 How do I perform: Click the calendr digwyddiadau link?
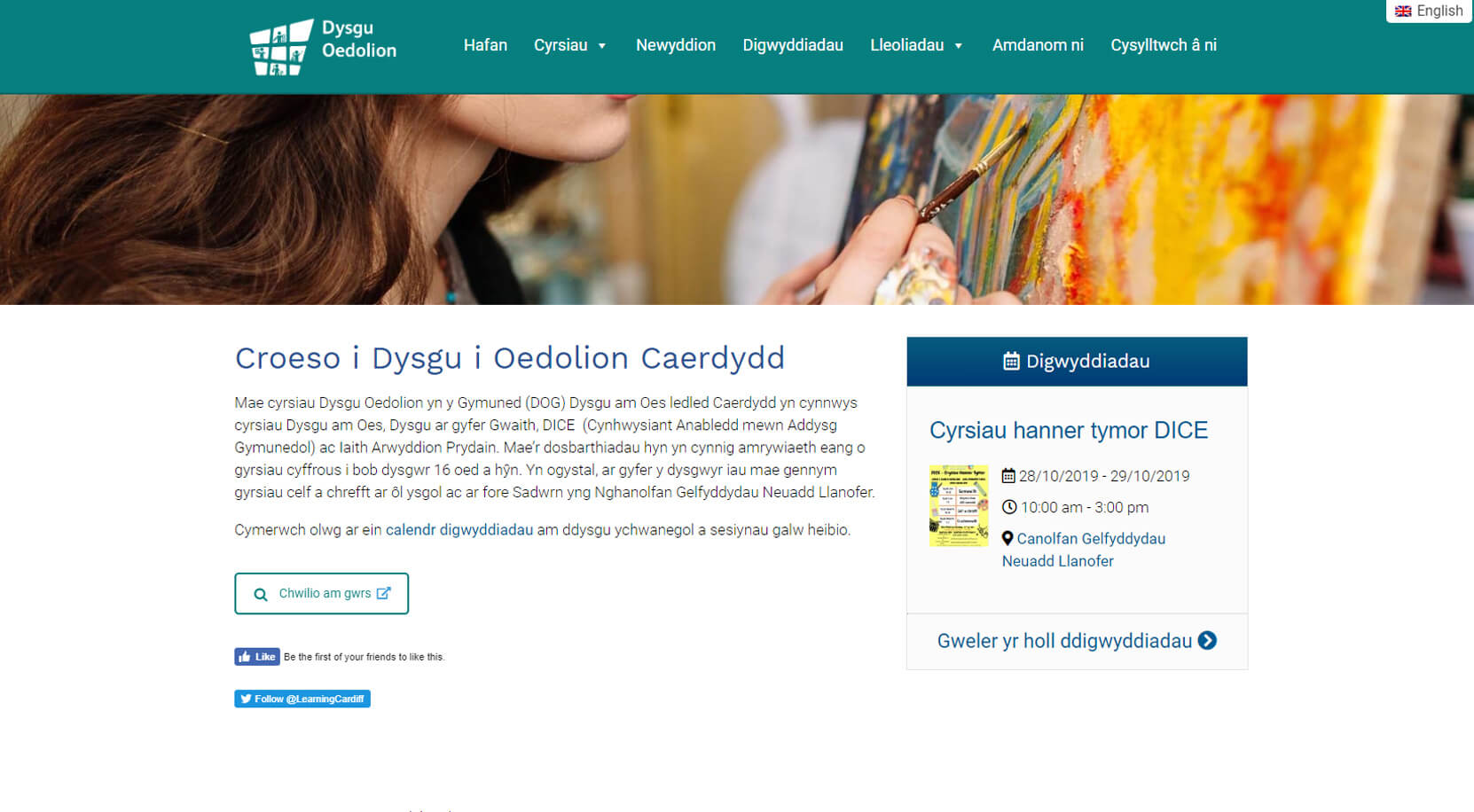click(459, 529)
